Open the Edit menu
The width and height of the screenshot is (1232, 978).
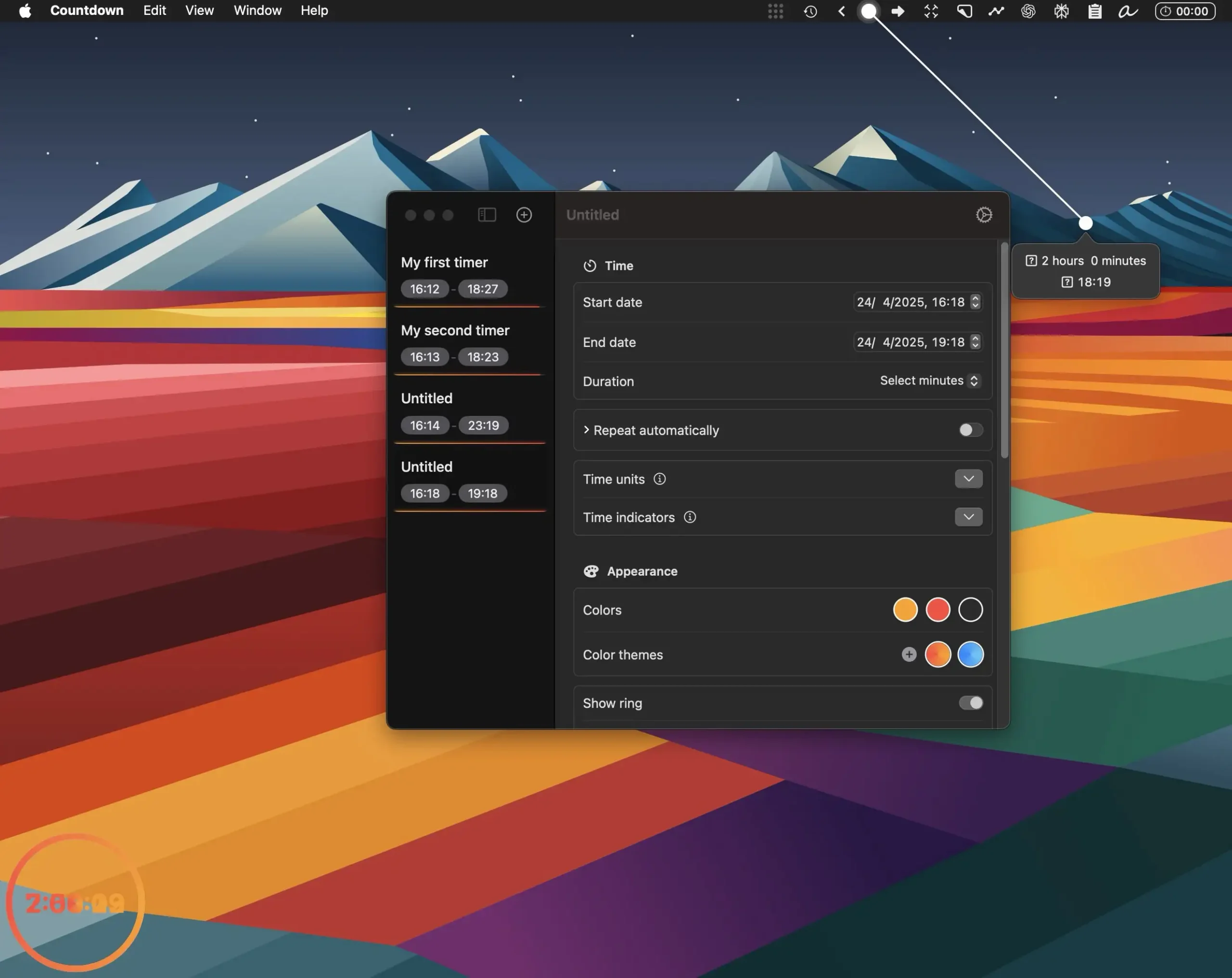[x=154, y=10]
